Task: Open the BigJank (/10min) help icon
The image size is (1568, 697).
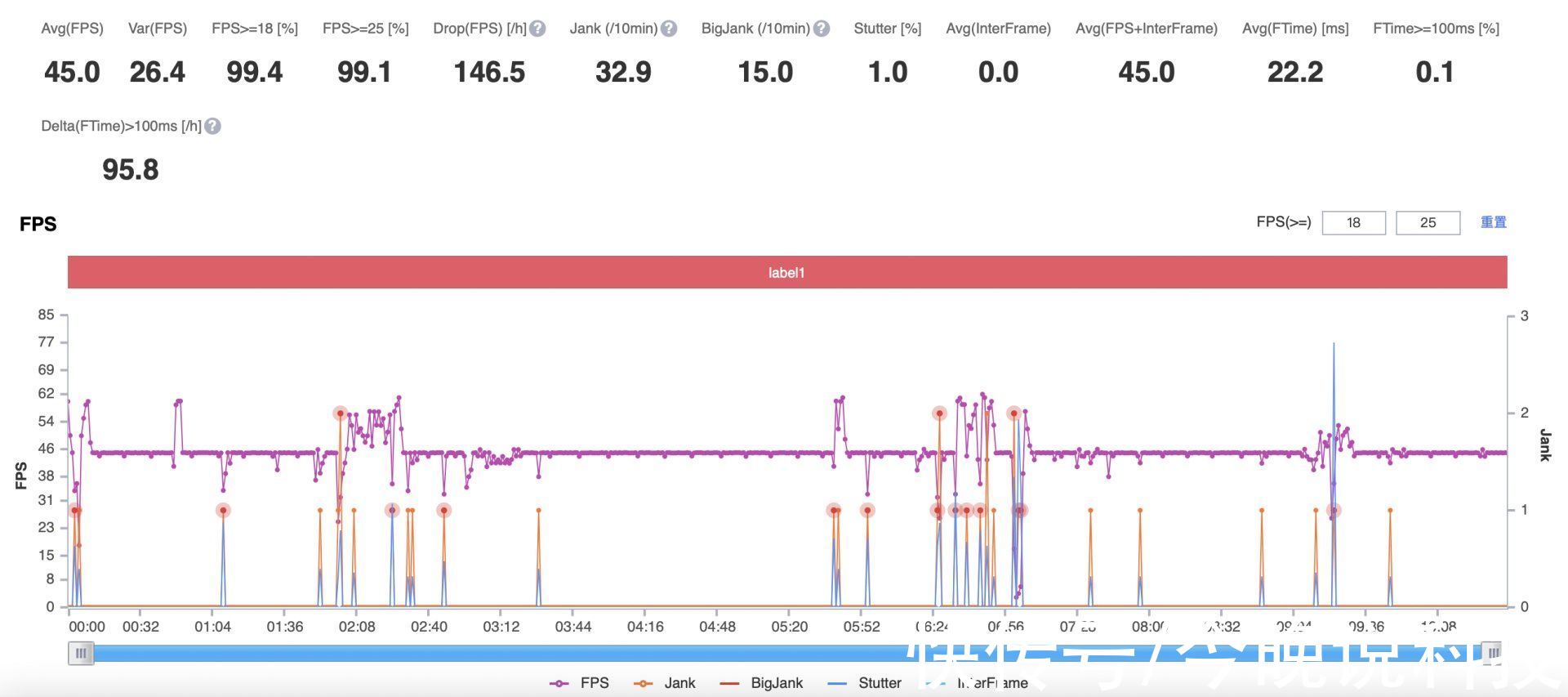Action: (x=822, y=29)
